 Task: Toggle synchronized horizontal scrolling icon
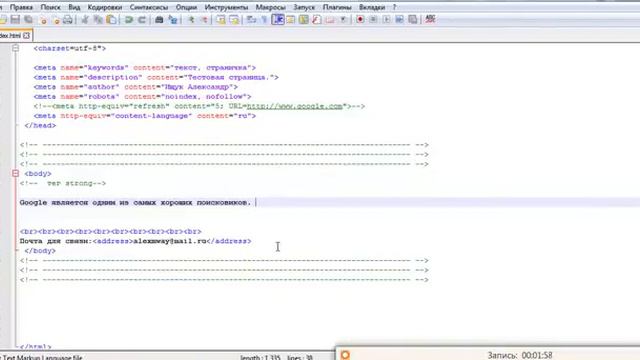point(234,19)
